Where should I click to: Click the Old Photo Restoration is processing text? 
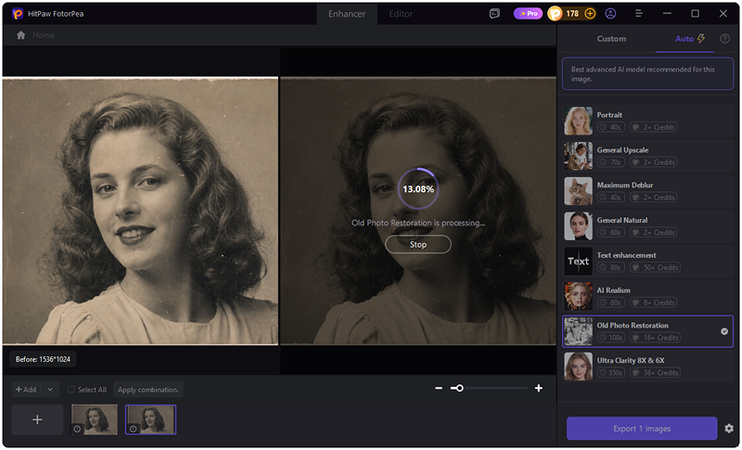point(418,223)
